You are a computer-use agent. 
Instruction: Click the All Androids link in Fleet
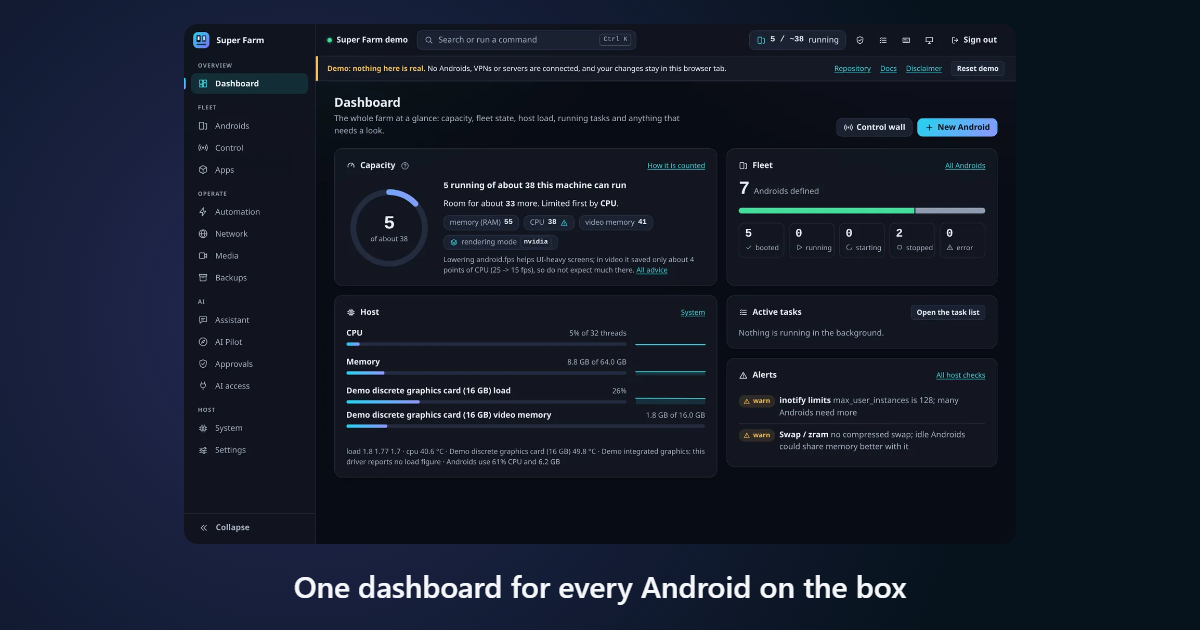click(x=965, y=166)
